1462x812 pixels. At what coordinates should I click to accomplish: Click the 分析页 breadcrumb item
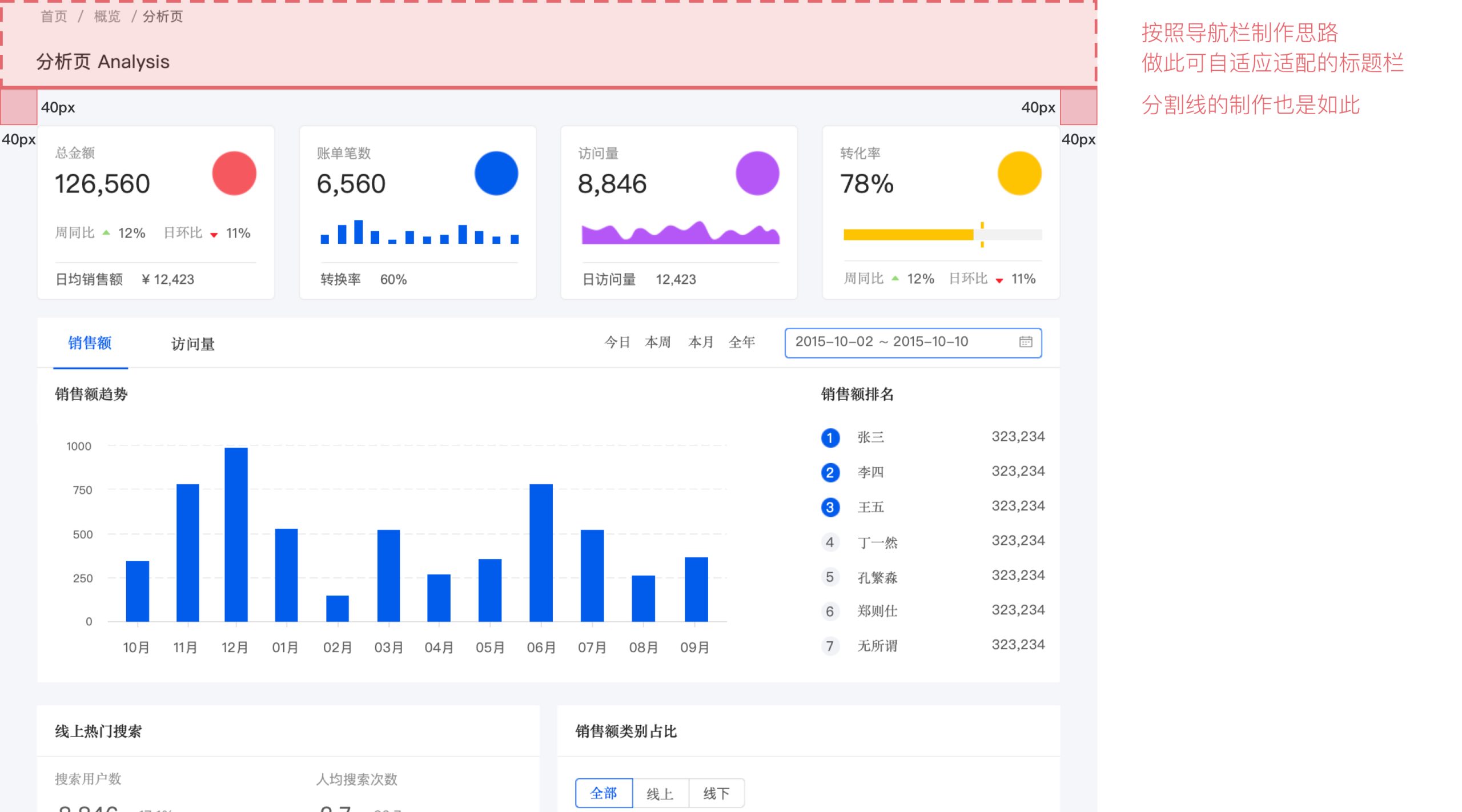[x=163, y=17]
